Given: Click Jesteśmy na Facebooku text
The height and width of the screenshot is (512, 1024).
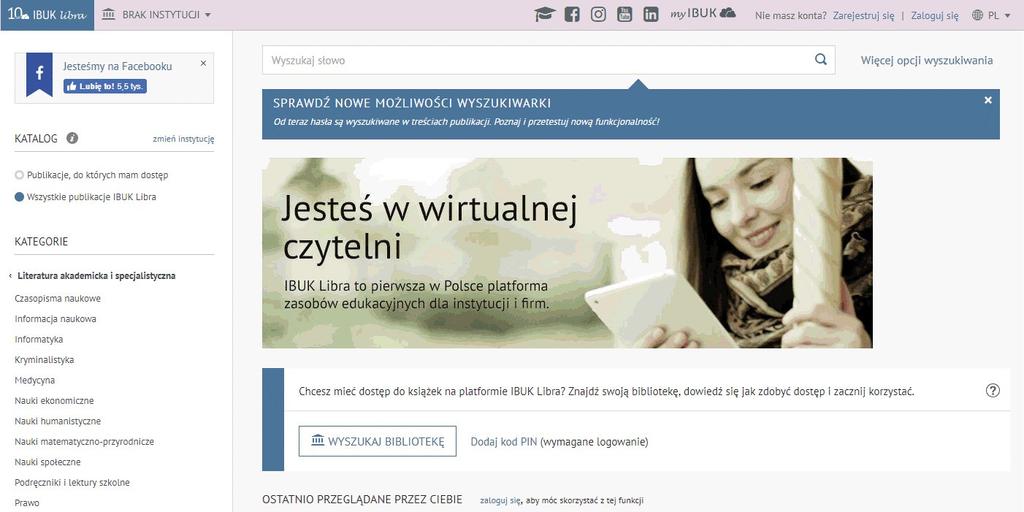Looking at the screenshot, I should click(118, 66).
